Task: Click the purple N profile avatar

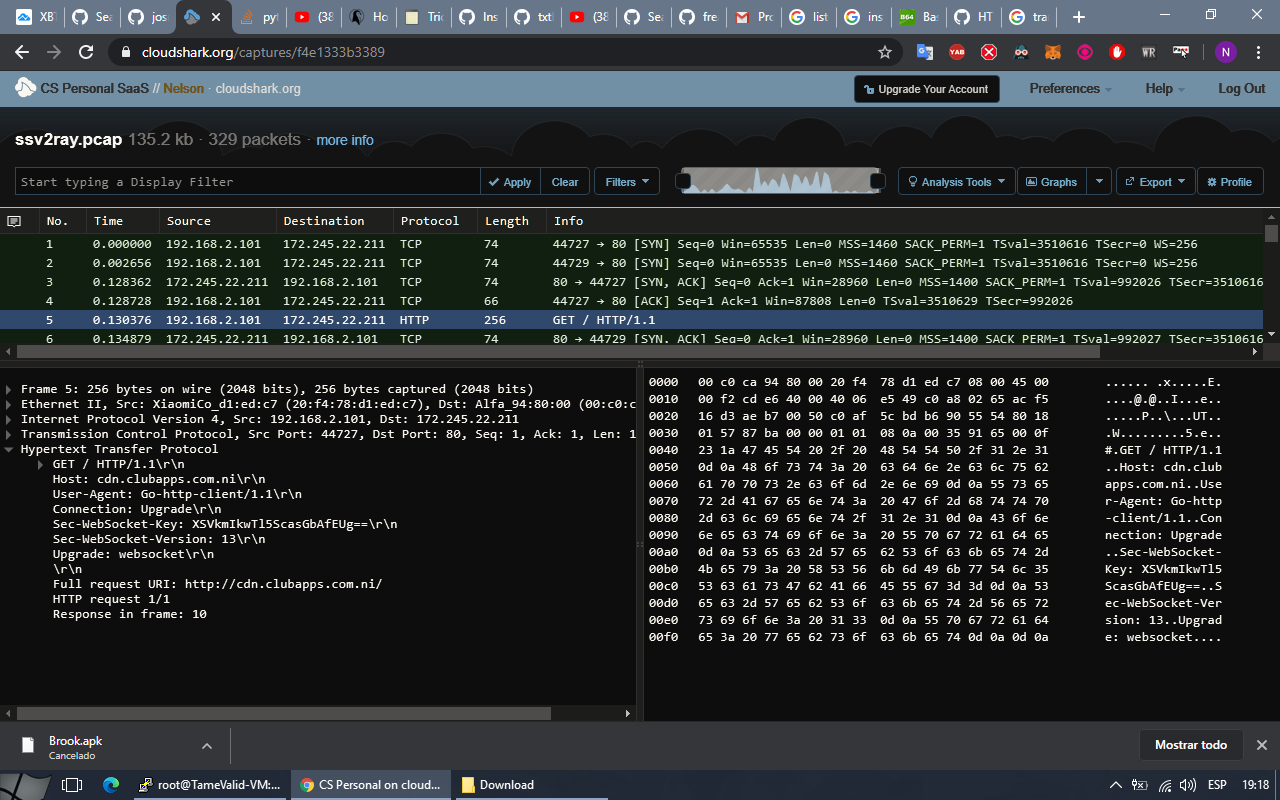Action: tap(1226, 52)
